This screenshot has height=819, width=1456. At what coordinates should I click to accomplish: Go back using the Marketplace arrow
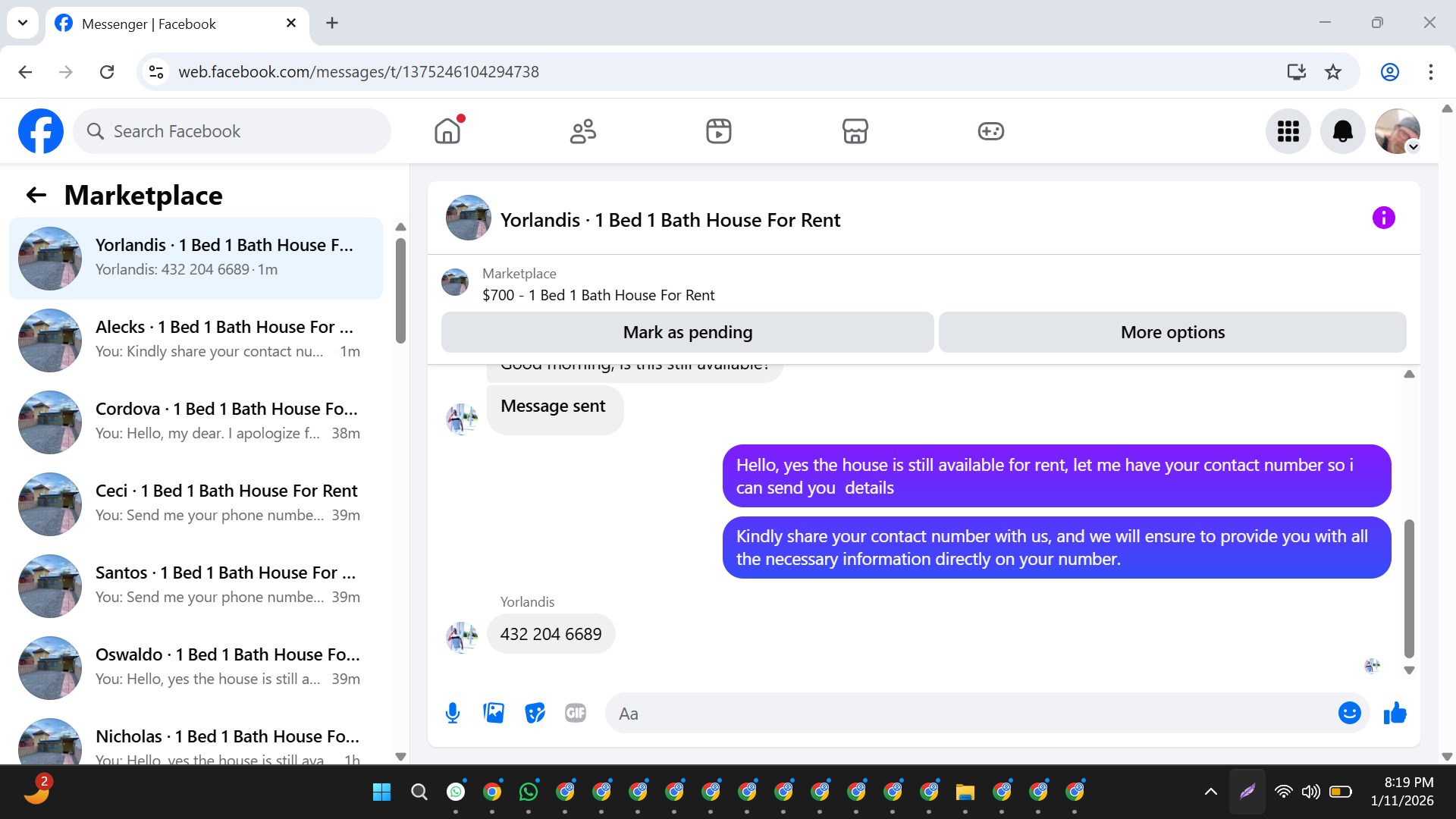[36, 196]
